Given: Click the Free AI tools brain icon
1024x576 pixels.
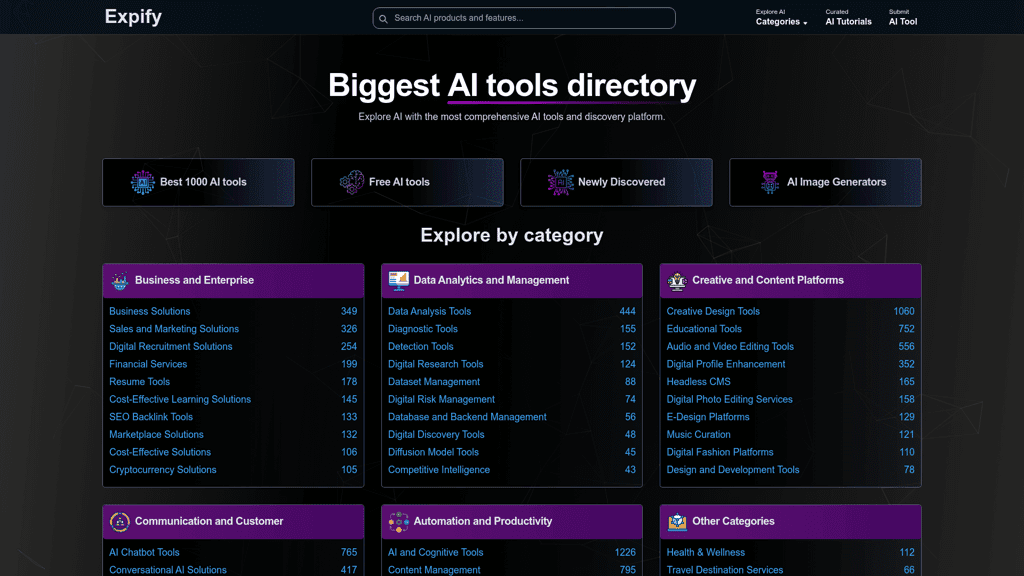Looking at the screenshot, I should (x=352, y=182).
